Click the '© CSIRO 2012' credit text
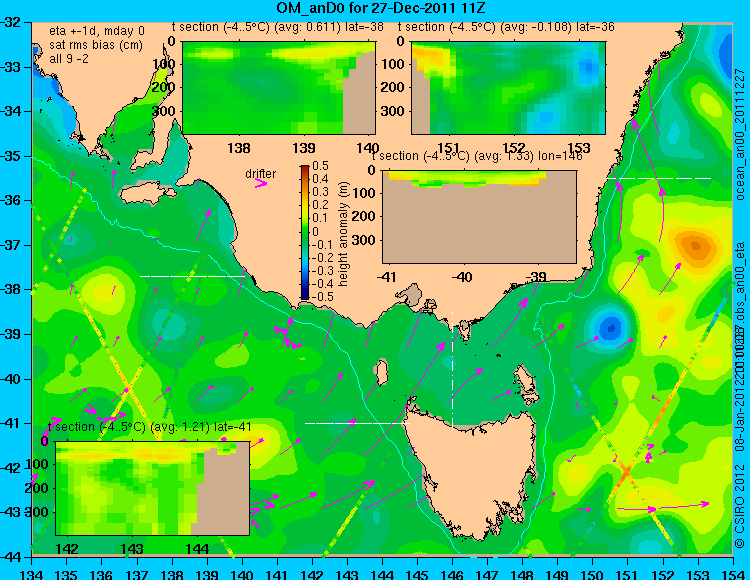 tap(740, 505)
